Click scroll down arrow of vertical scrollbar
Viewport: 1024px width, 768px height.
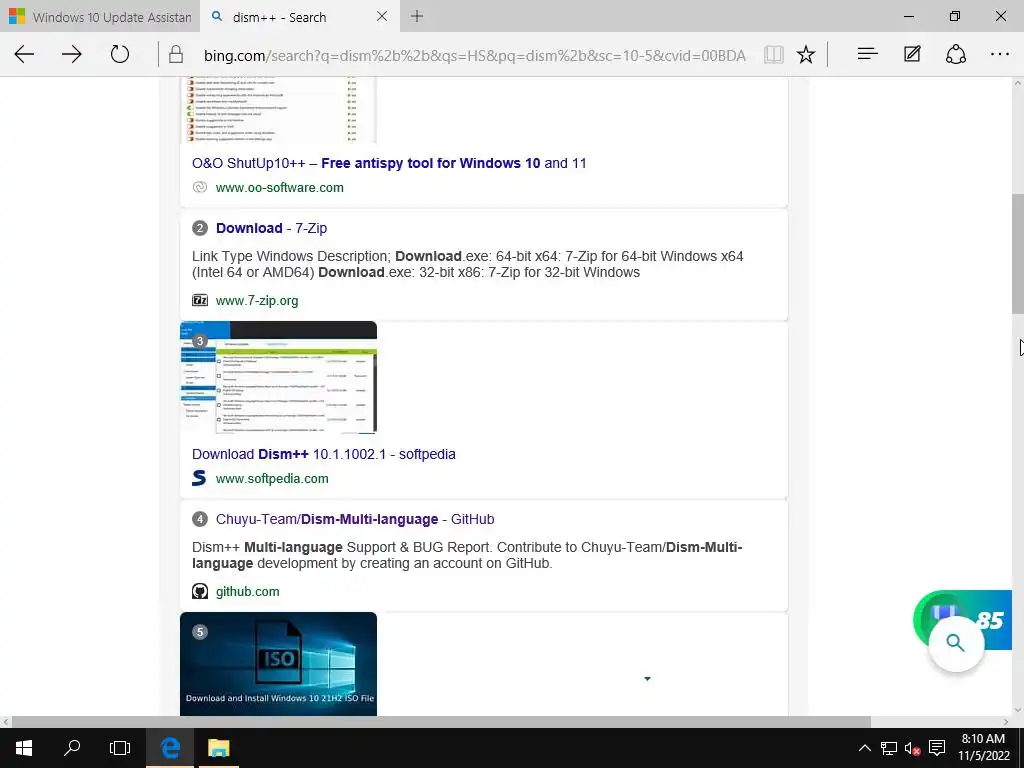point(1017,710)
